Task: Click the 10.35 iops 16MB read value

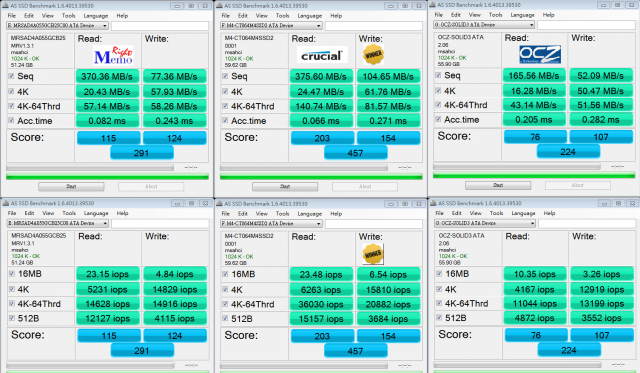Action: tap(535, 274)
